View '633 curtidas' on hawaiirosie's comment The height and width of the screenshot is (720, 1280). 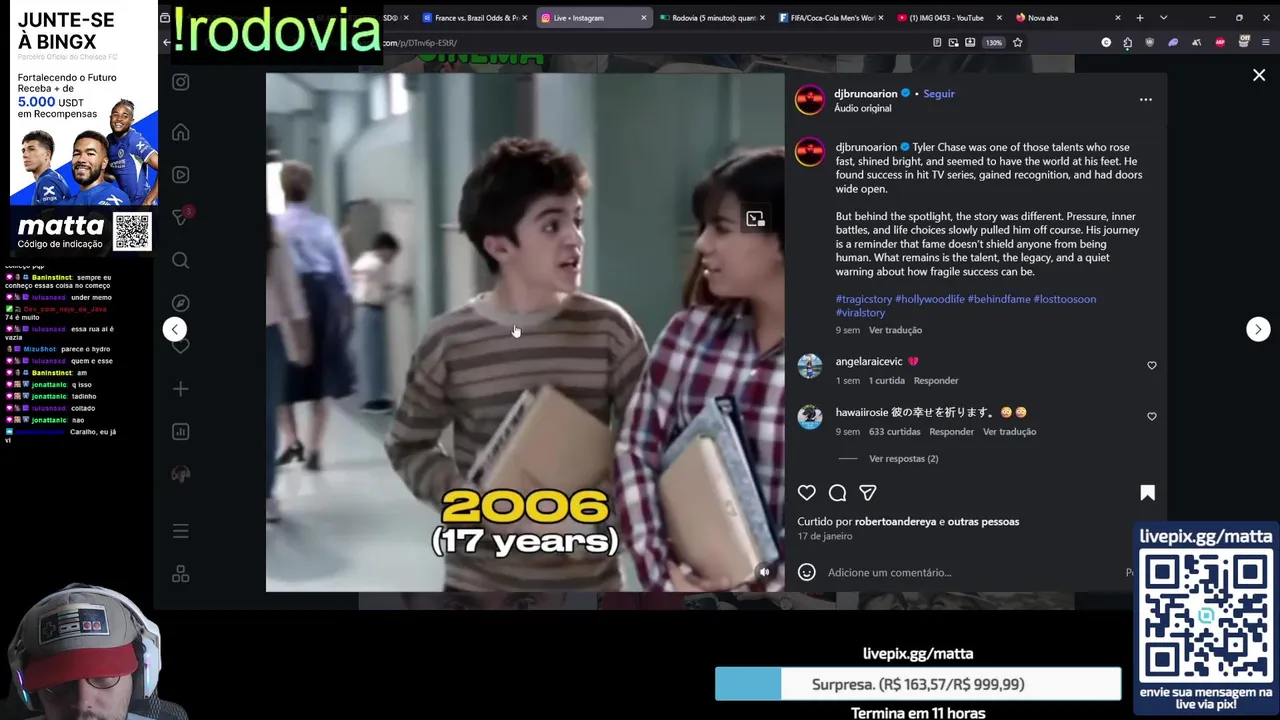coord(894,432)
